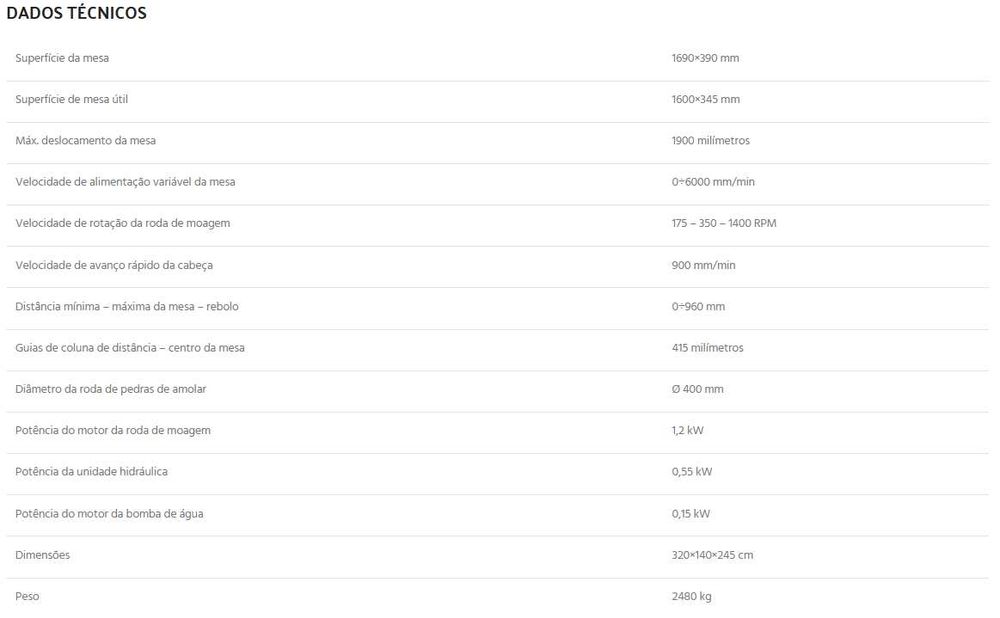This screenshot has height=618, width=1000.
Task: Select 'Potência do motor da bomba de água'
Action: click(109, 513)
